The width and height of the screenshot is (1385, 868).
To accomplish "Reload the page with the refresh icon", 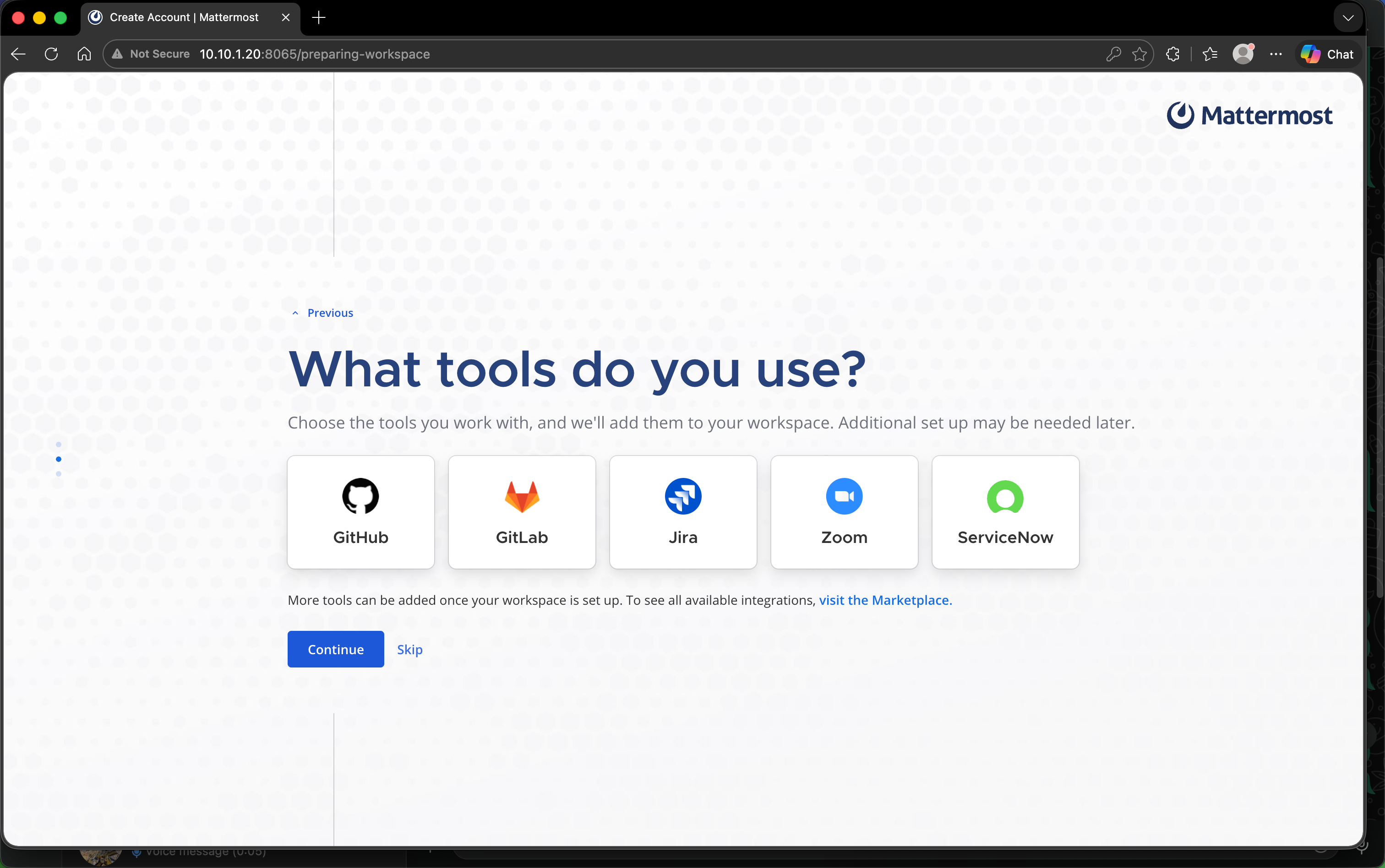I will point(51,54).
